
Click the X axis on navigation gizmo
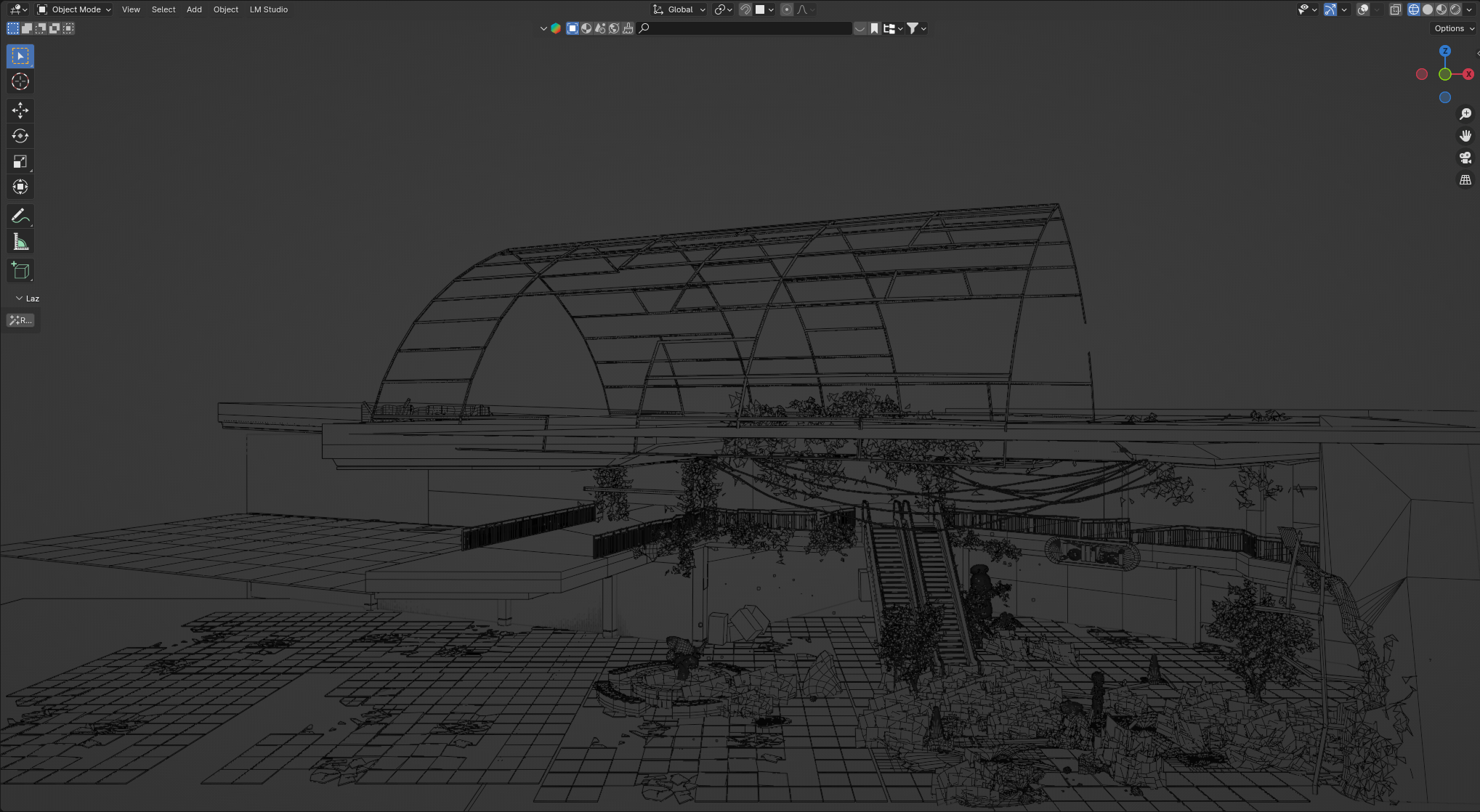click(1468, 74)
